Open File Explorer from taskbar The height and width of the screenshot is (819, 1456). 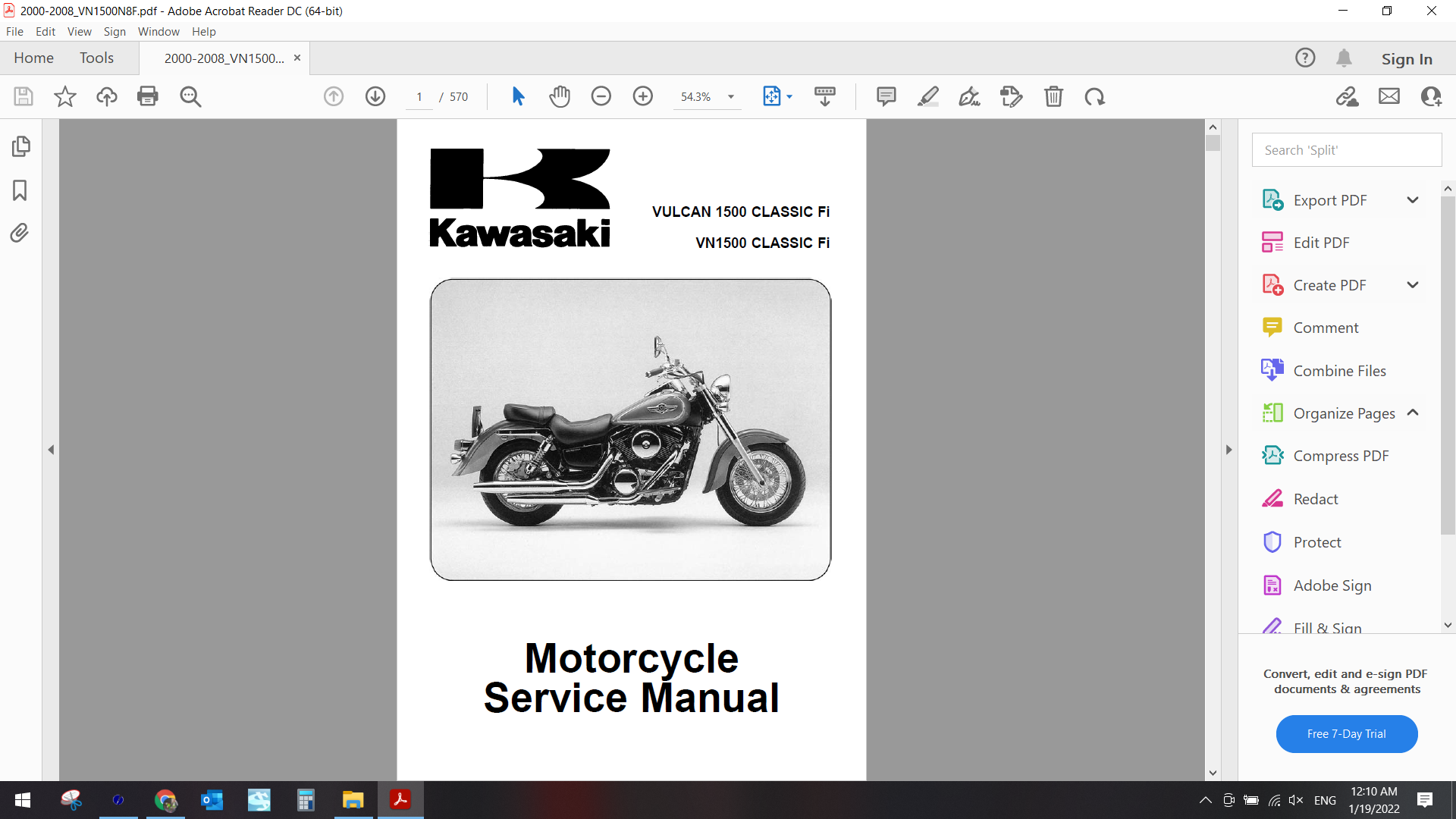(353, 800)
